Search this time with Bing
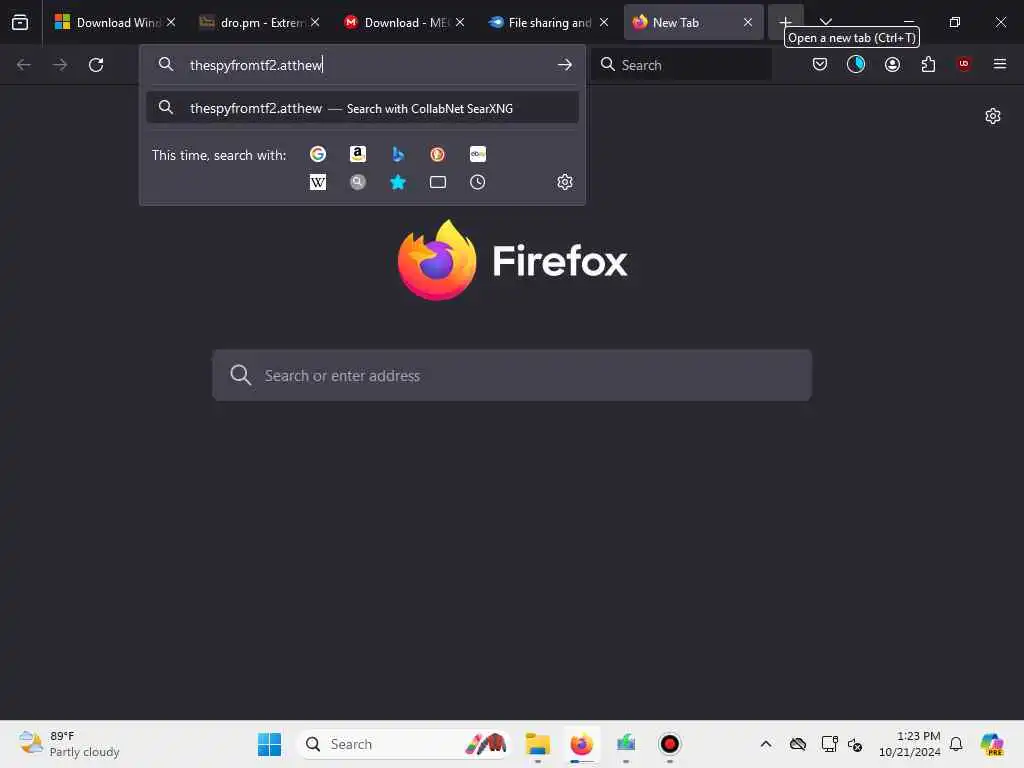Image resolution: width=1024 pixels, height=768 pixels. point(398,154)
